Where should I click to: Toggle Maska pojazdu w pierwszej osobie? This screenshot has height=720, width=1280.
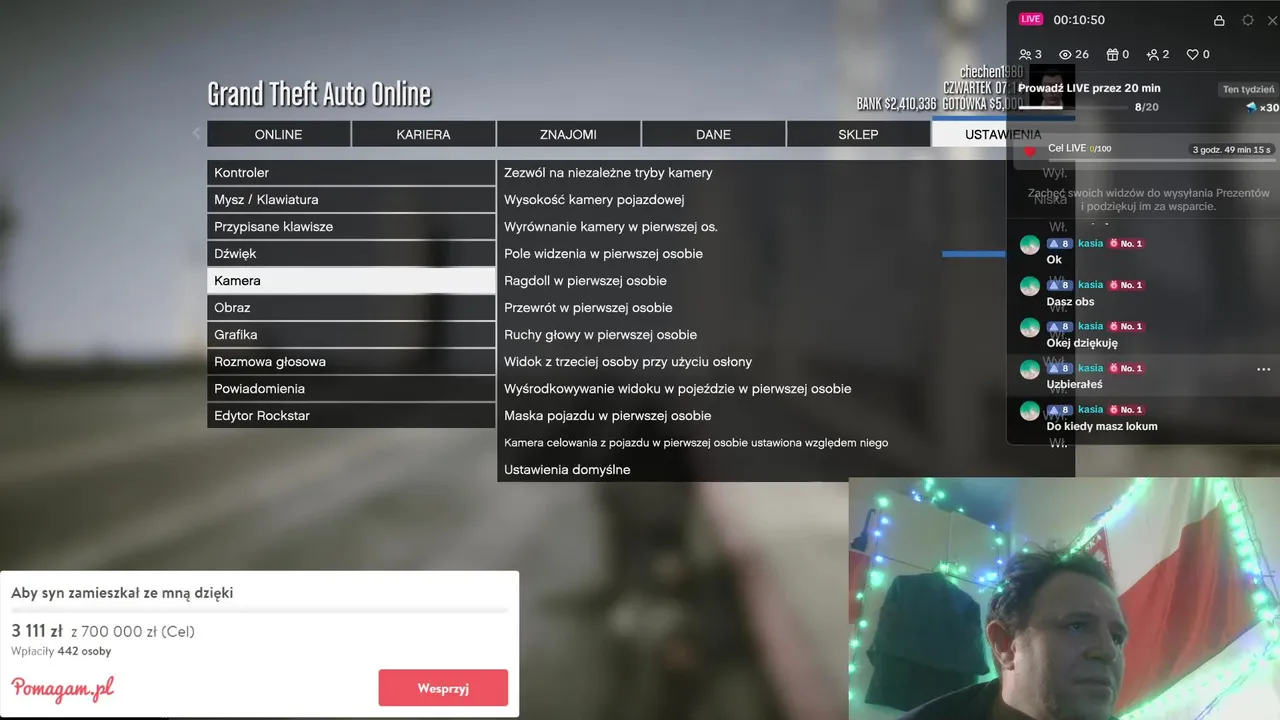786,415
